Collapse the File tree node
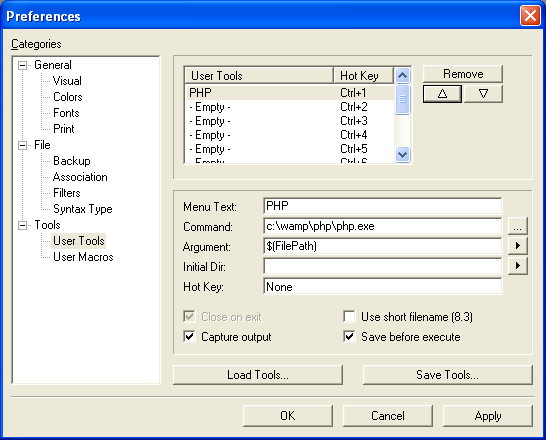The width and height of the screenshot is (546, 440). pos(22,145)
